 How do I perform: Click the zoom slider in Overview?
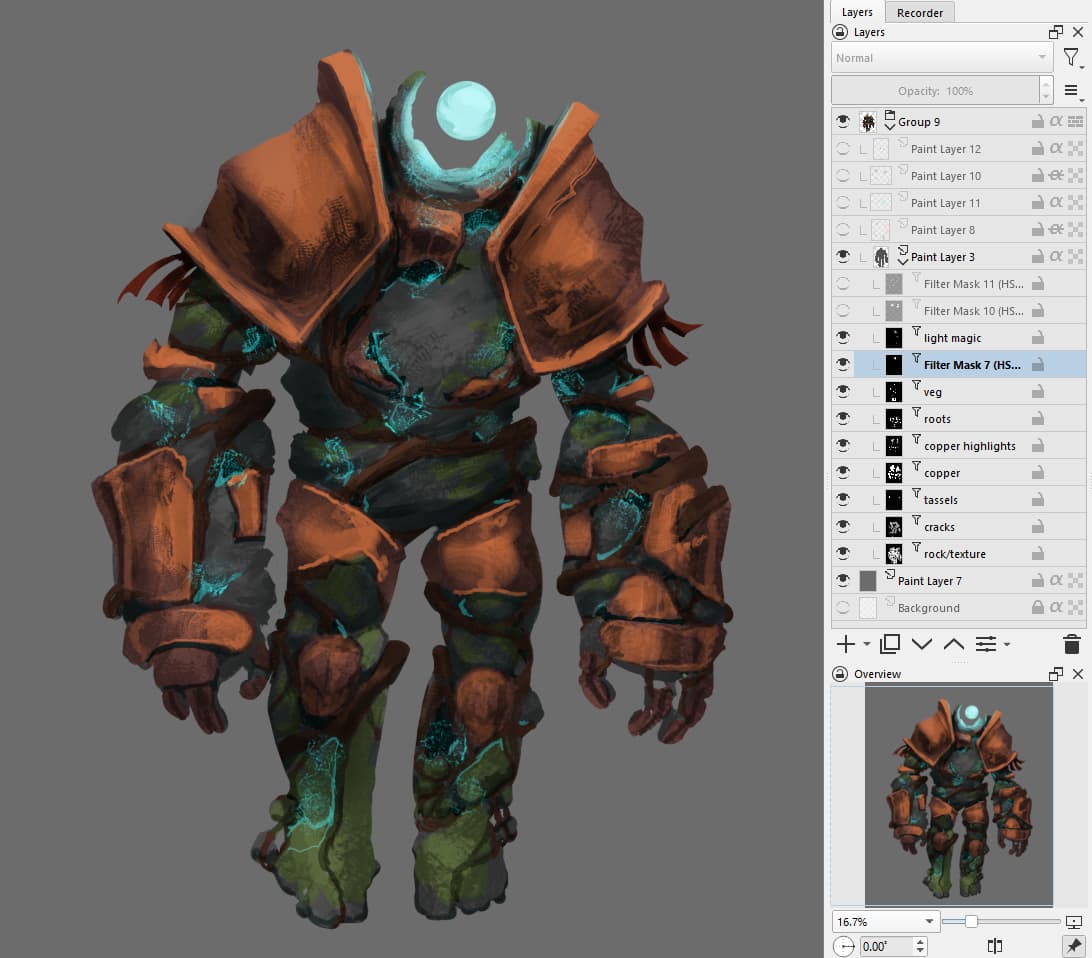pos(971,921)
